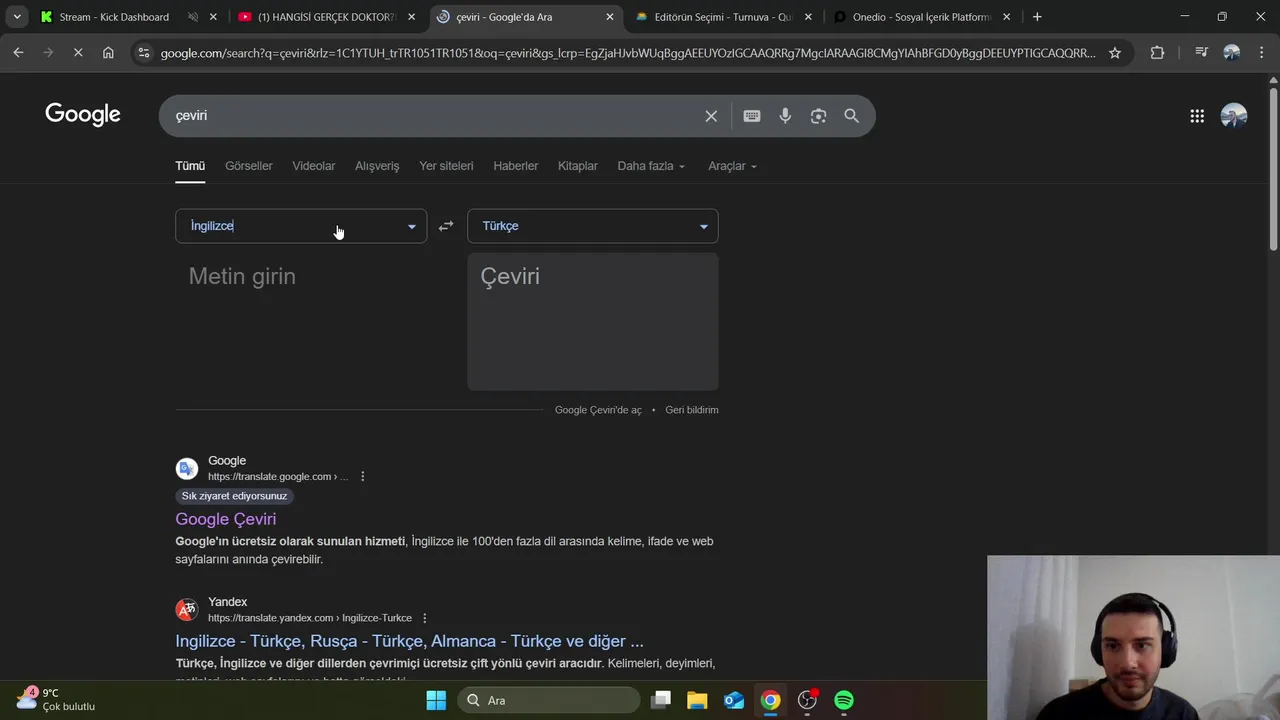Image resolution: width=1280 pixels, height=720 pixels.
Task: Go to the Google logo homepage
Action: pyautogui.click(x=83, y=115)
